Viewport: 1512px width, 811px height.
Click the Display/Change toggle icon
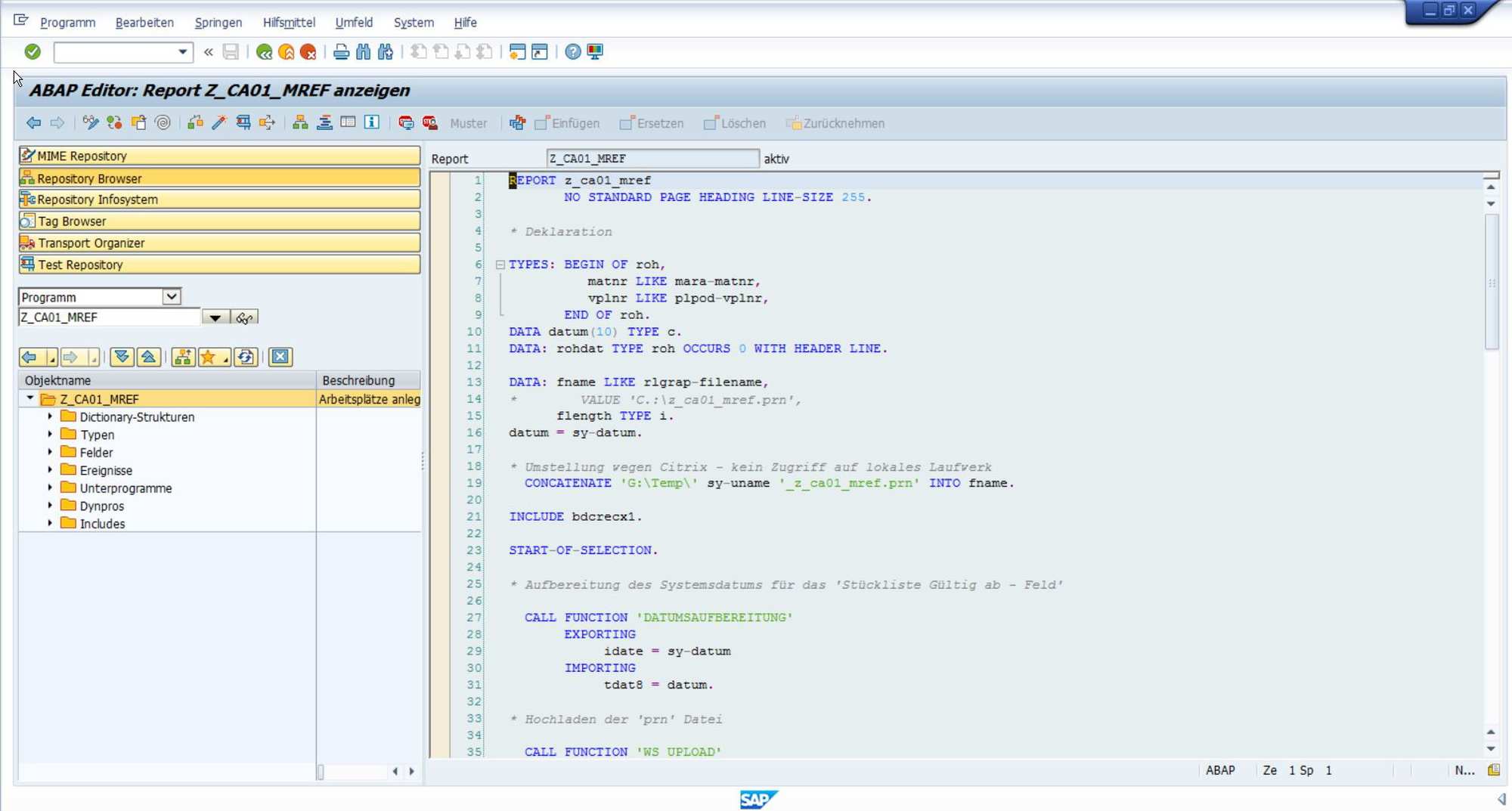click(91, 122)
